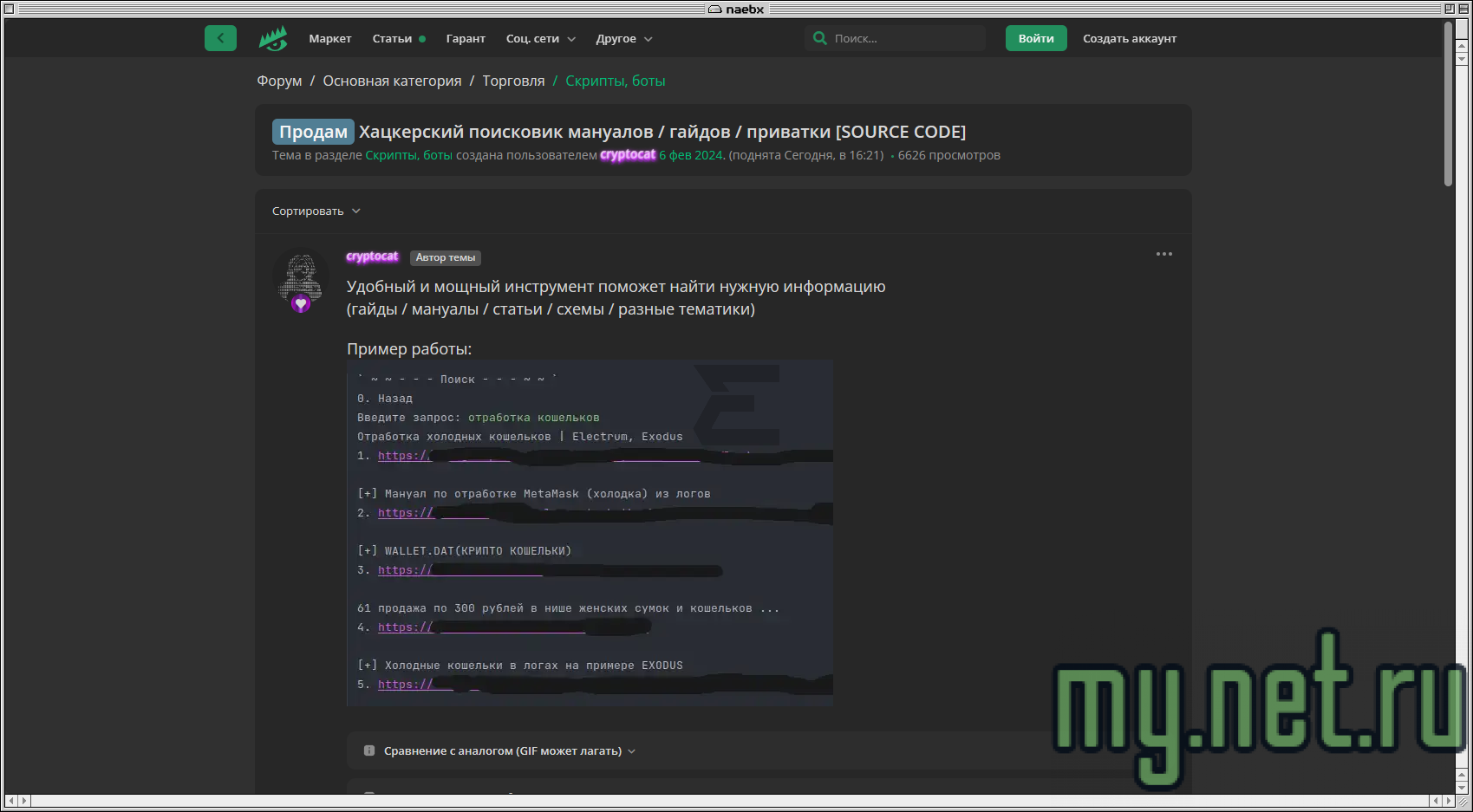Click the magnifying glass search icon
Screen dimensions: 1473x812
point(819,38)
